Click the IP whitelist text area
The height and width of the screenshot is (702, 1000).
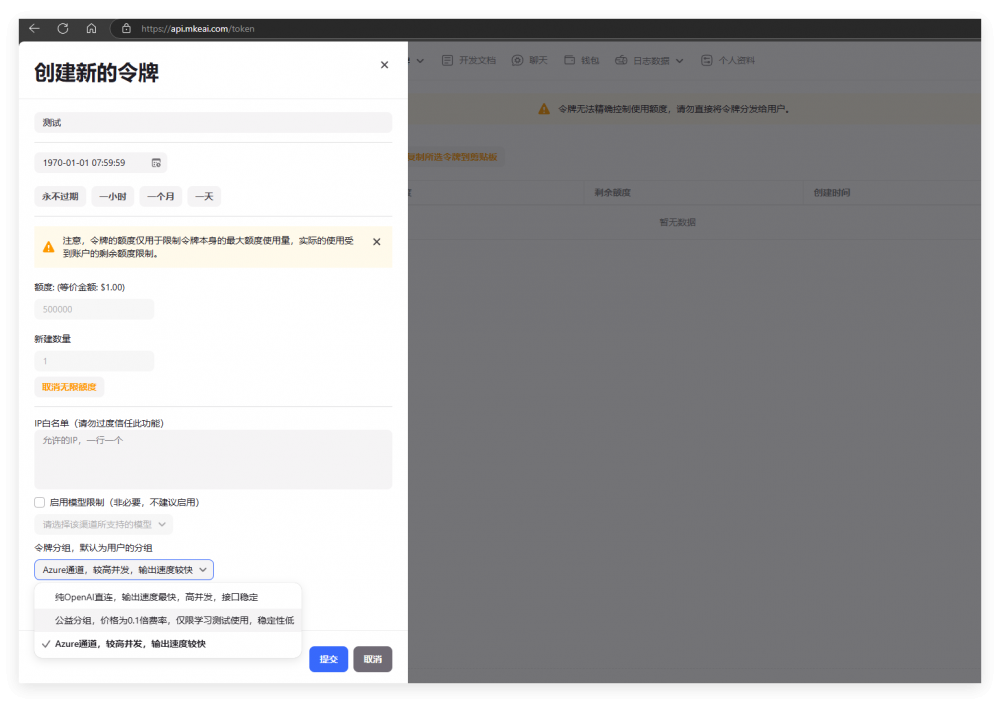click(x=213, y=460)
